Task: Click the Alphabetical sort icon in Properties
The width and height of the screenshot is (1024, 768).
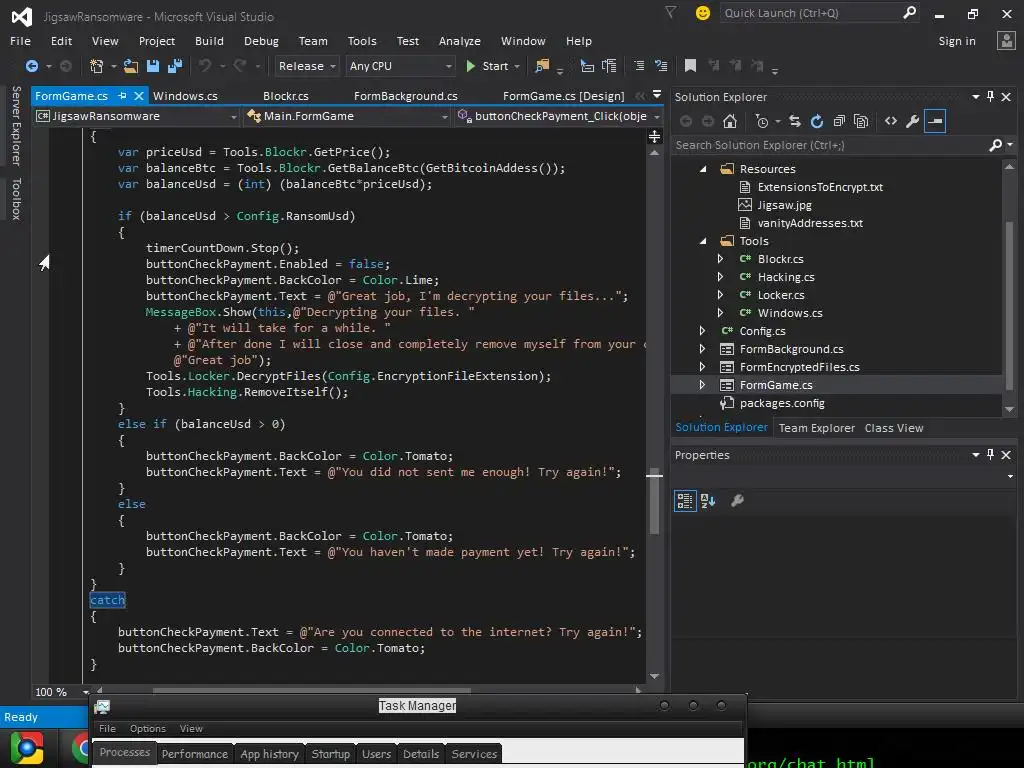Action: [708, 501]
